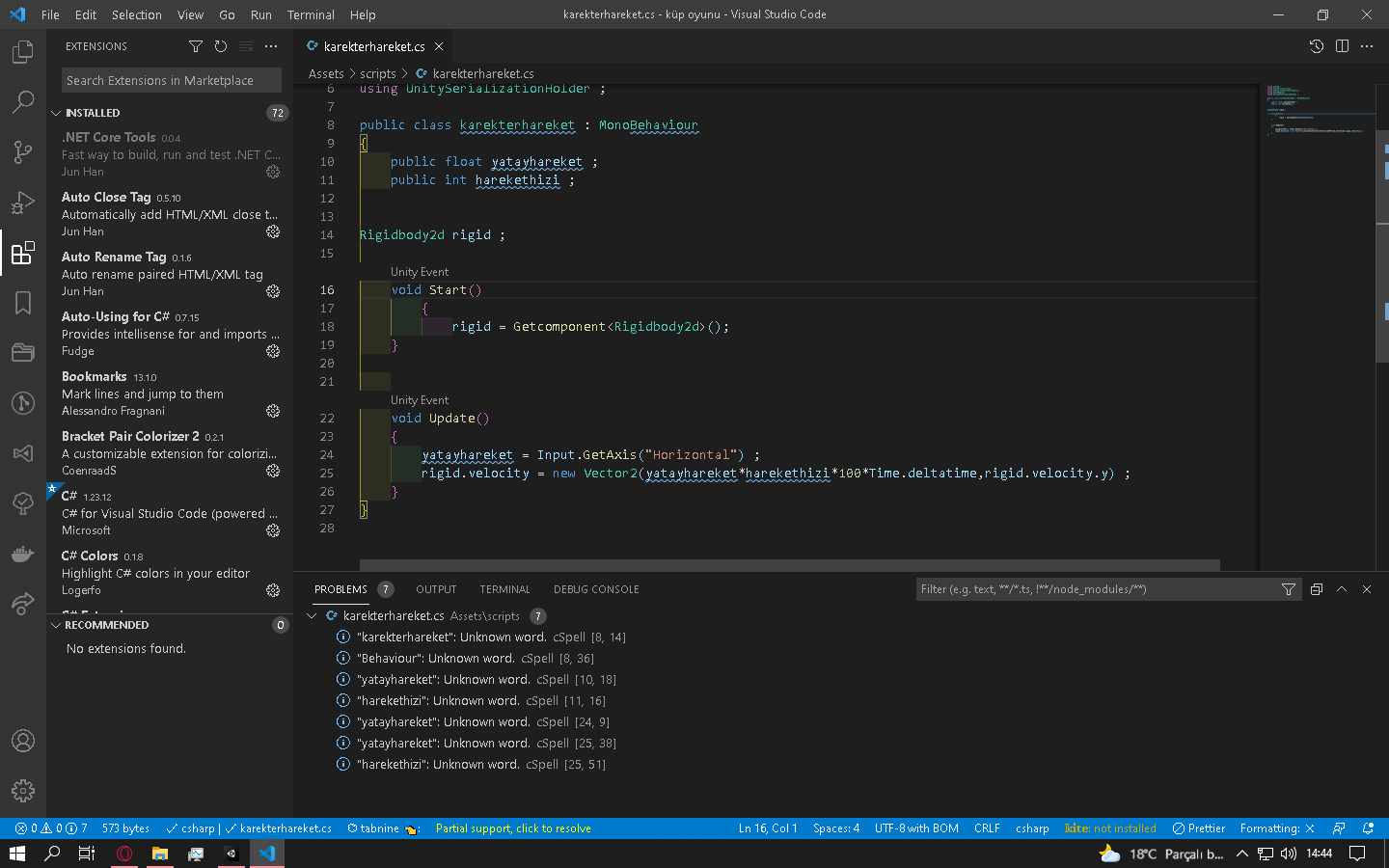
Task: Toggle Formatting status in status bar
Action: pyautogui.click(x=1277, y=828)
